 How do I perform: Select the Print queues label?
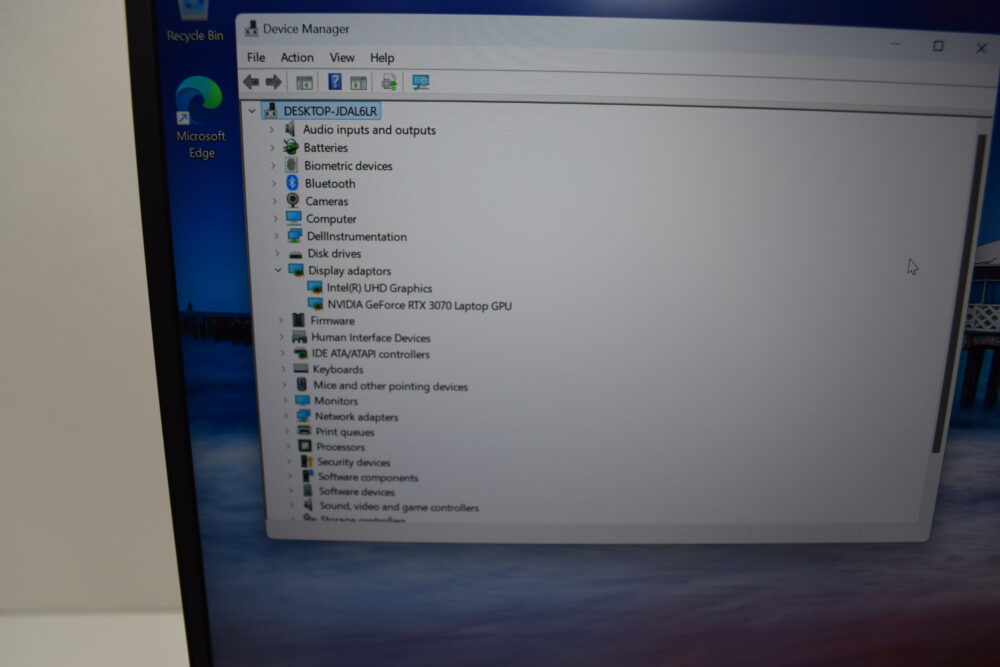(x=345, y=432)
